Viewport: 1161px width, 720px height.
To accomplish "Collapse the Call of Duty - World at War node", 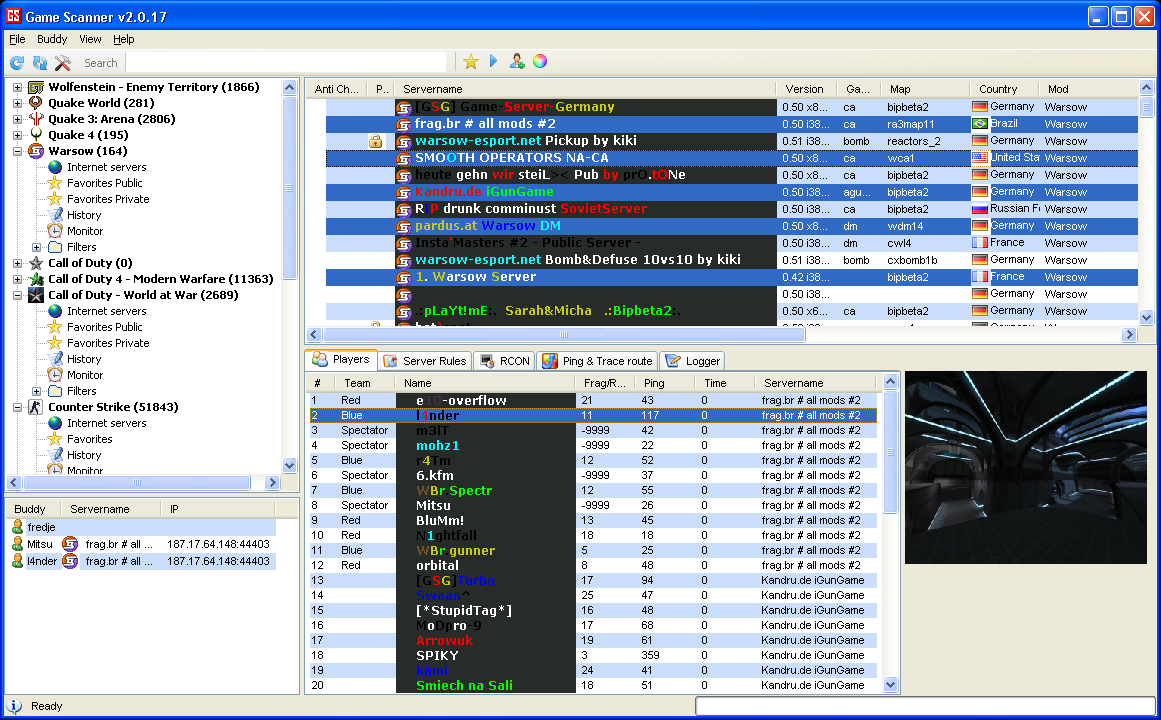I will pos(17,295).
